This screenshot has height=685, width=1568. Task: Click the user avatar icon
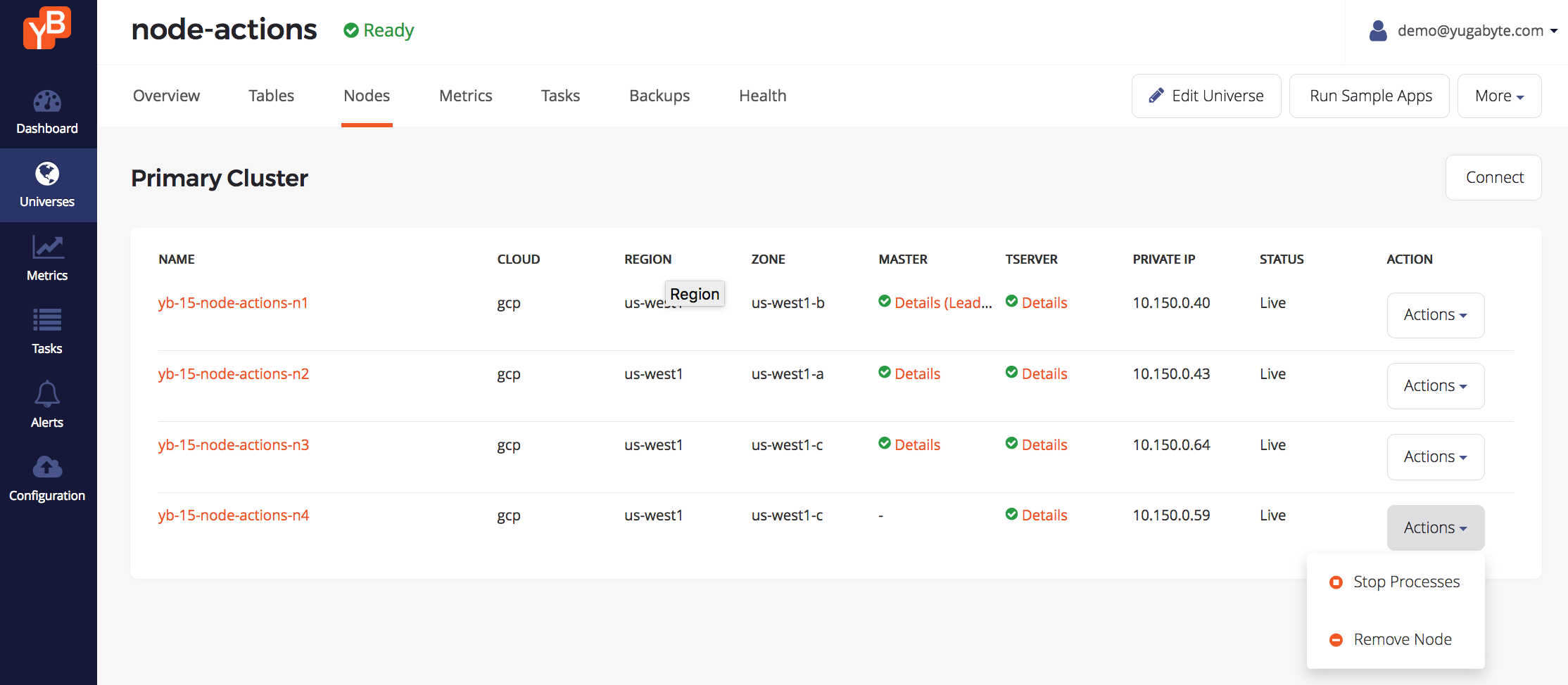1378,30
